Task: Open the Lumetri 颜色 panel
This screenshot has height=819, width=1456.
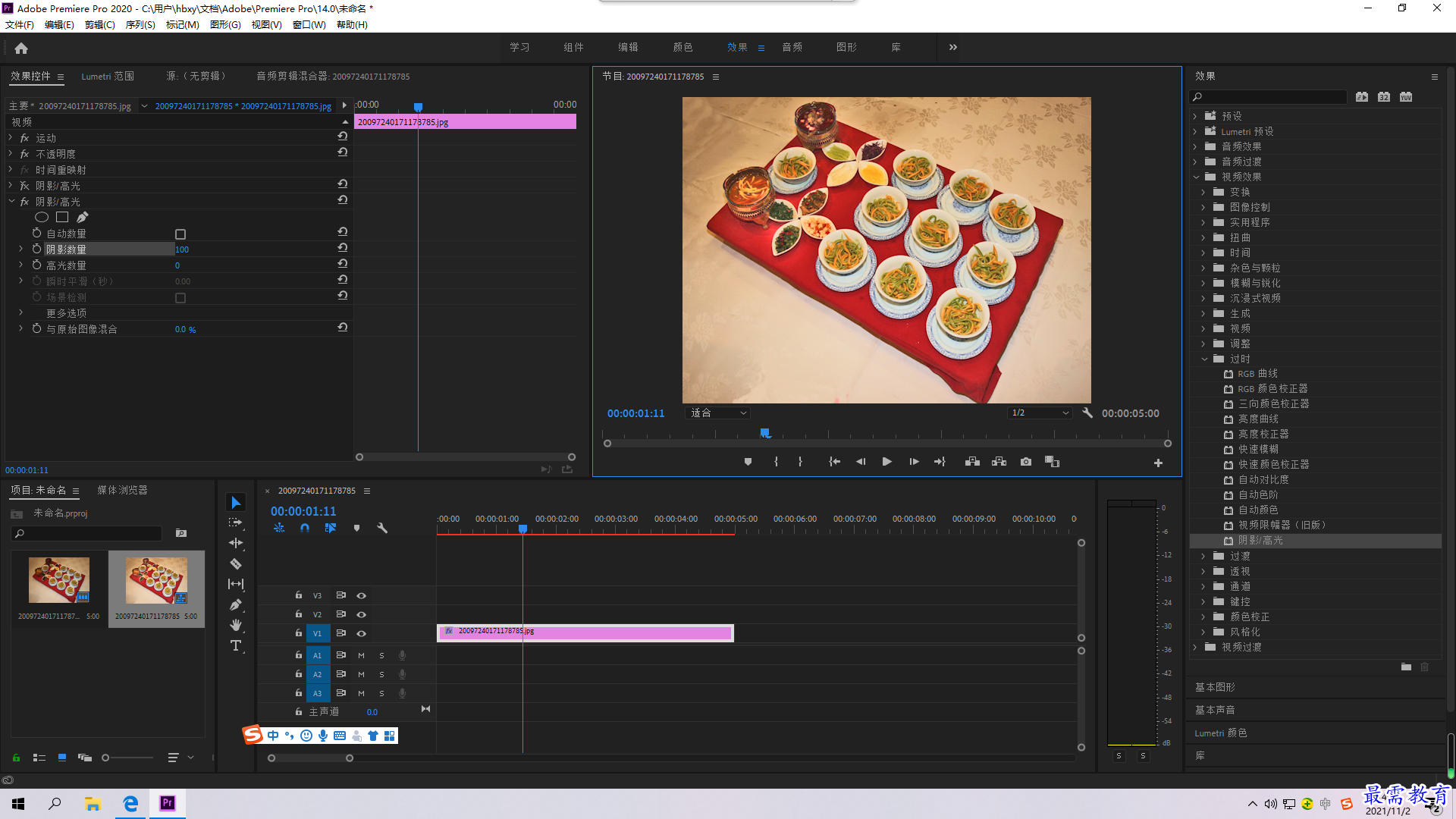Action: point(1221,733)
